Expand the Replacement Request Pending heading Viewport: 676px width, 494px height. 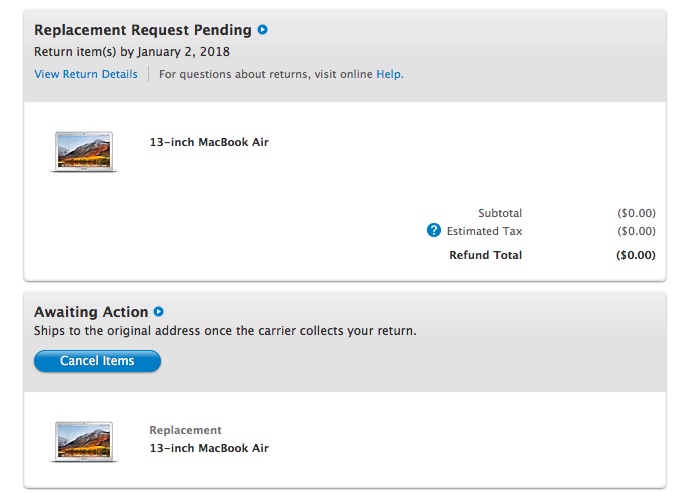(143, 30)
